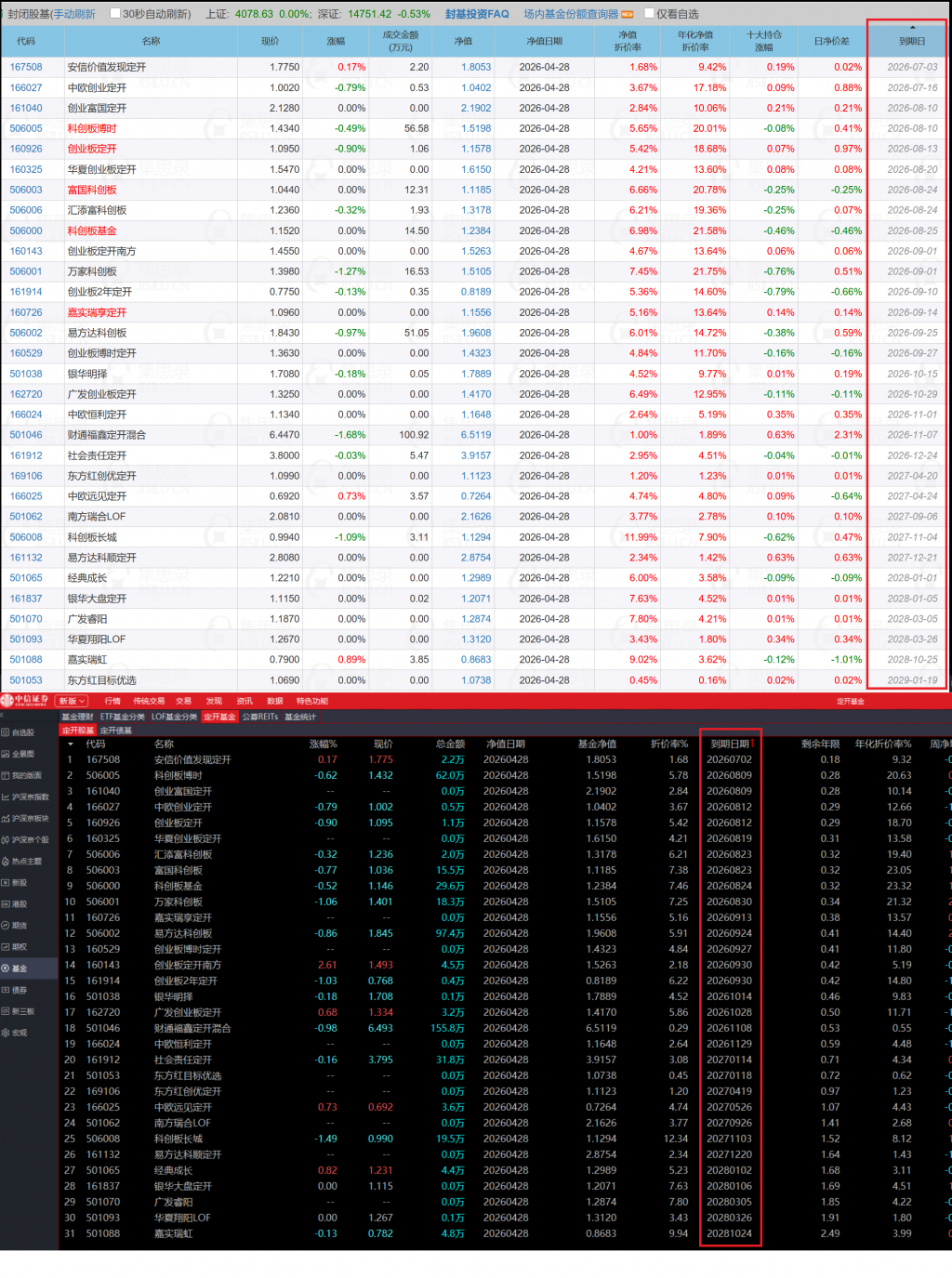
Task: Open 场内基金份额查询器 link
Action: click(x=571, y=14)
